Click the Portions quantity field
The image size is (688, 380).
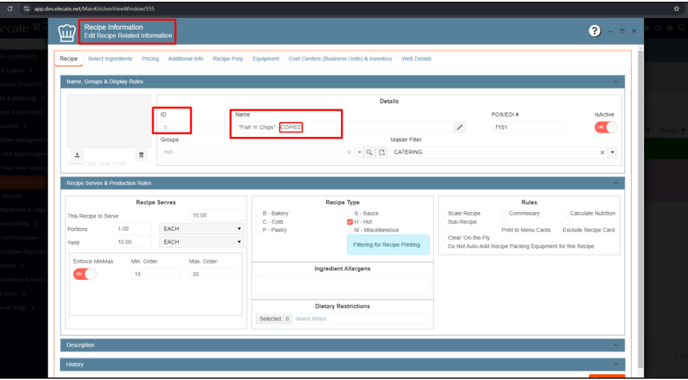coord(133,229)
